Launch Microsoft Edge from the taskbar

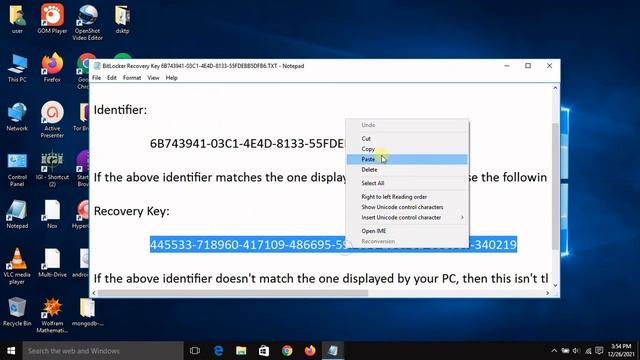click(x=218, y=351)
